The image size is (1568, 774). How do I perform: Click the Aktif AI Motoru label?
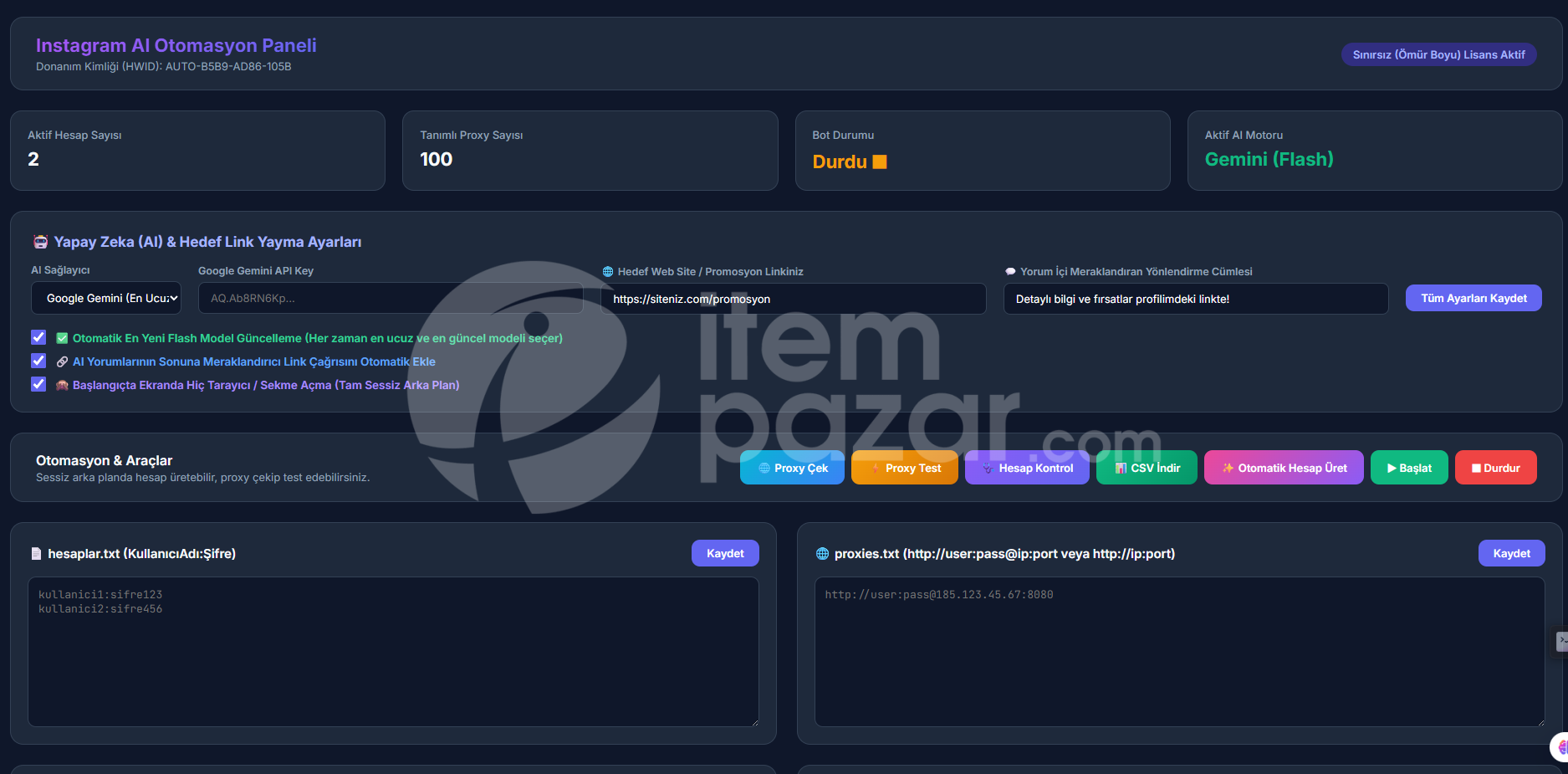point(1244,135)
